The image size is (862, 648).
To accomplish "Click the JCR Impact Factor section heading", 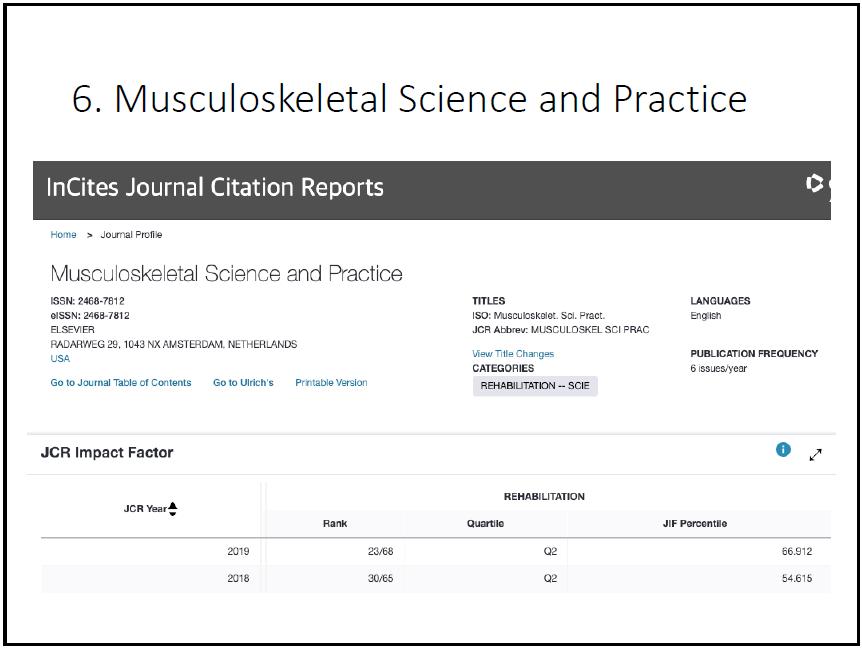I will point(107,453).
